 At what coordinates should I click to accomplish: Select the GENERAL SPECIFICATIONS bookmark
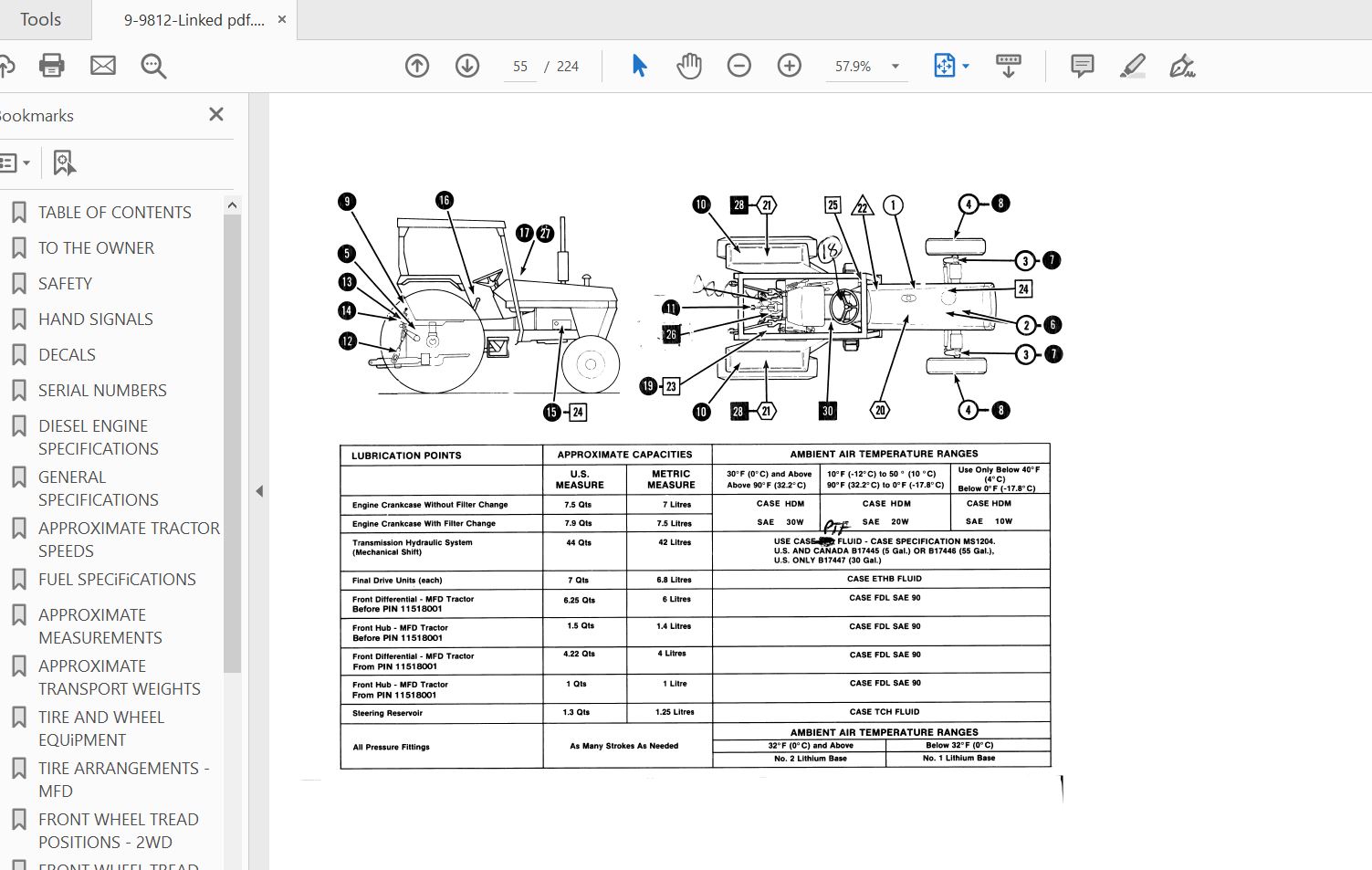pyautogui.click(x=99, y=488)
